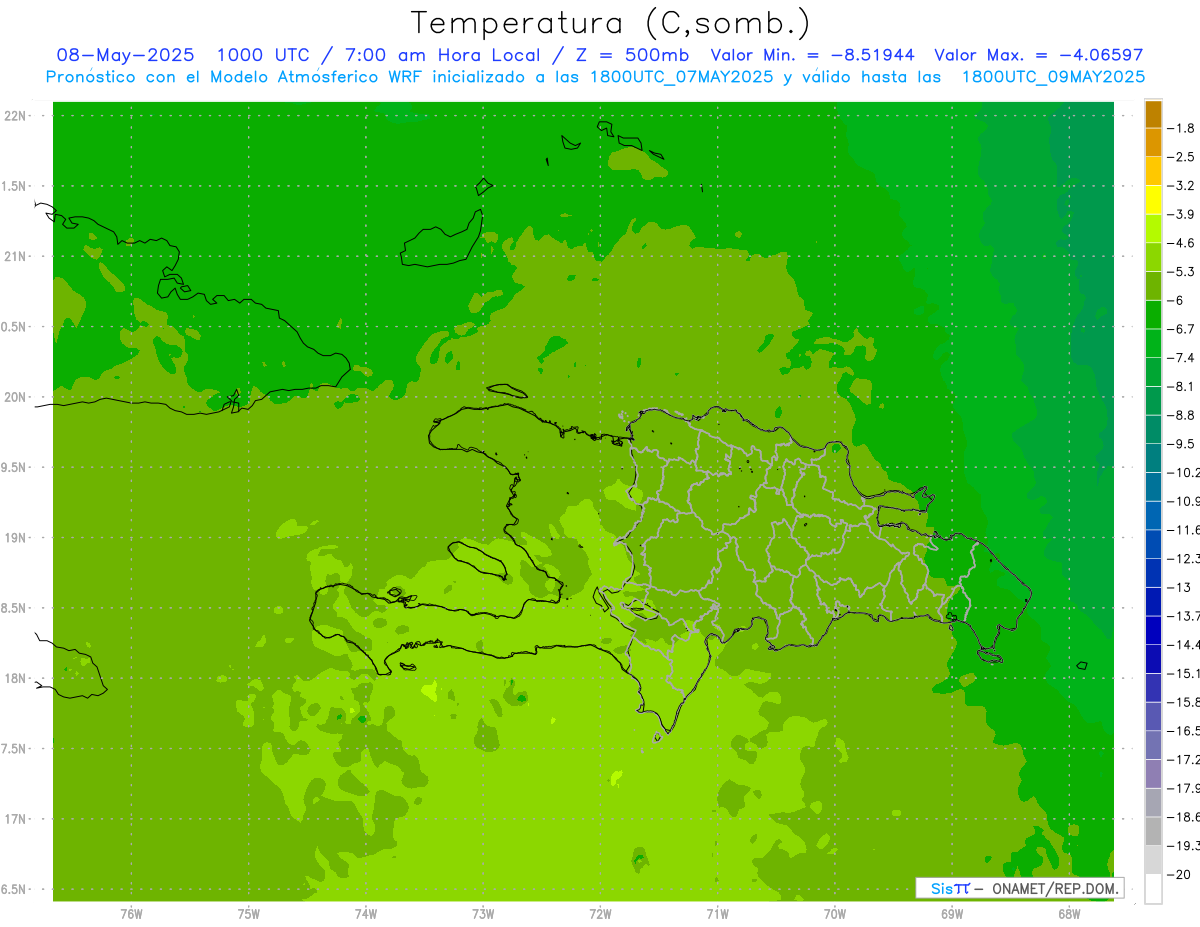
Task: Click the "-3.2" colorbar value
Action: coord(1181,186)
